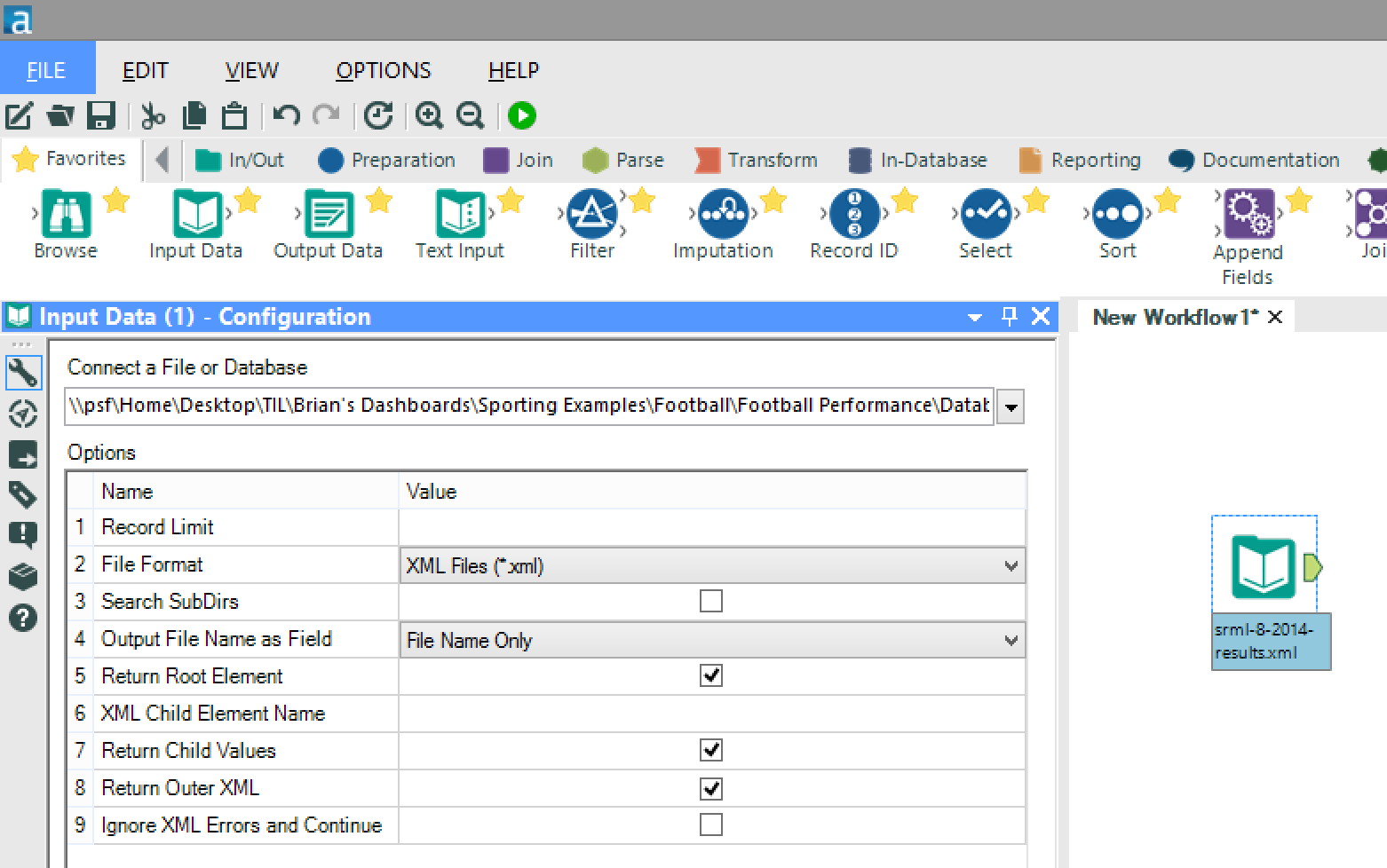This screenshot has height=868, width=1387.
Task: Uncheck Return Root Element
Action: (x=711, y=676)
